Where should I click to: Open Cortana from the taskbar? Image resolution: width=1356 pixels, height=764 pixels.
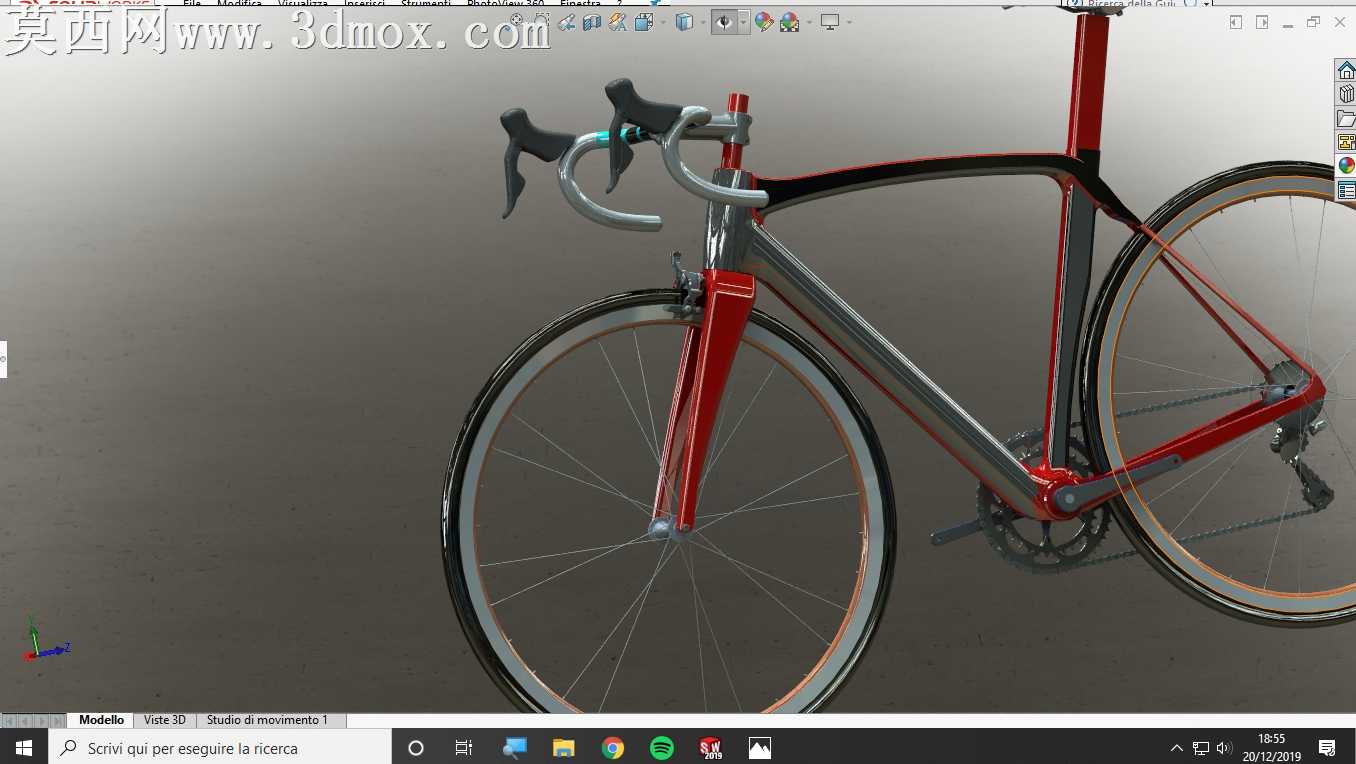416,748
